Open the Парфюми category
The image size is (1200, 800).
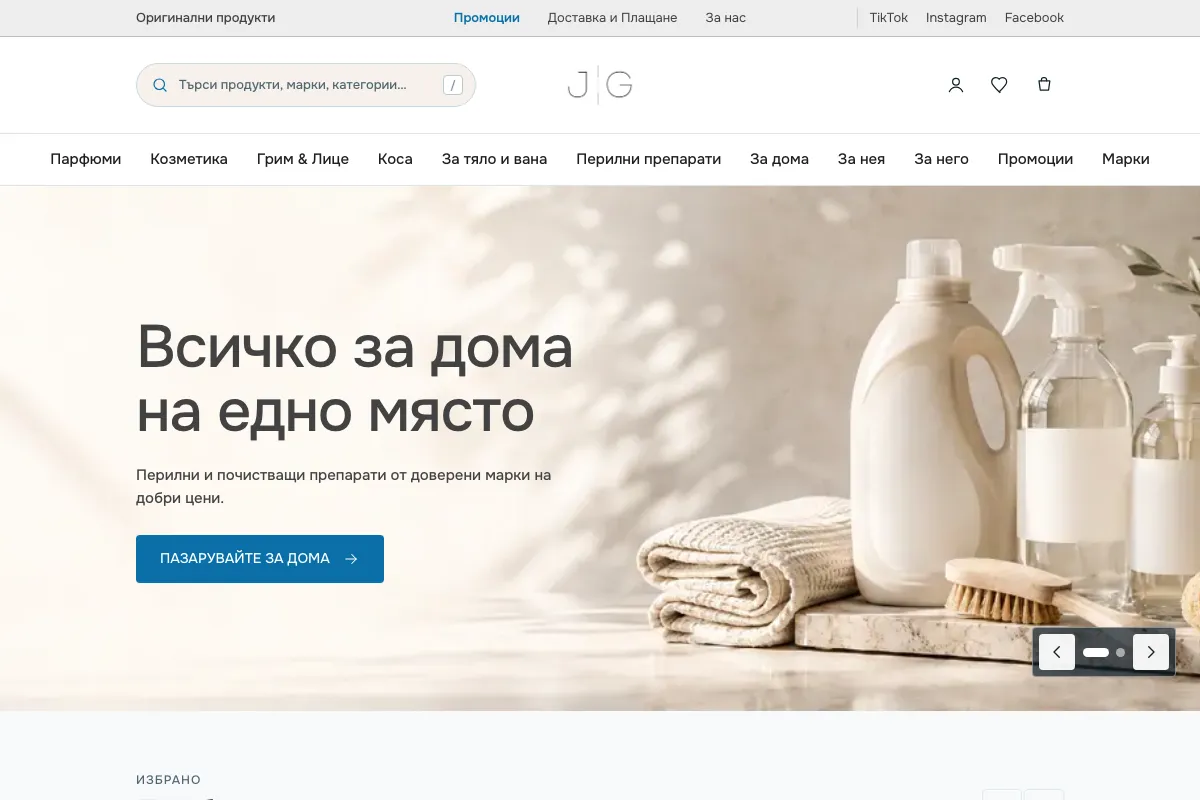point(86,159)
